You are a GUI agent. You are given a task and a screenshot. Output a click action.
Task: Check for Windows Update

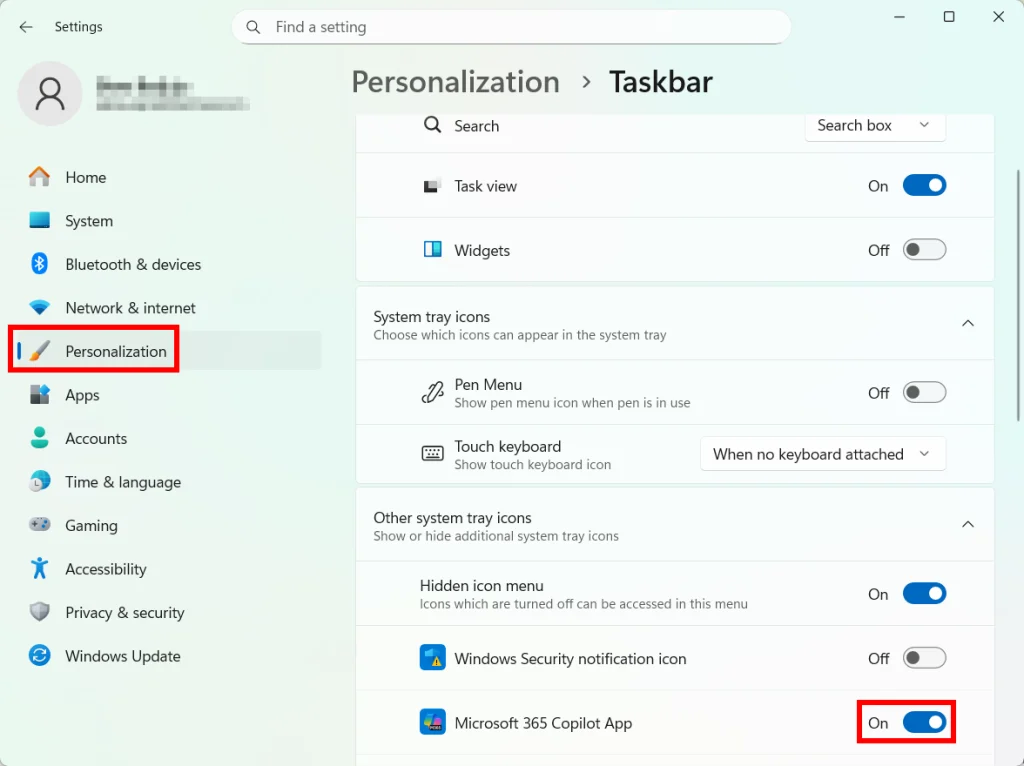(x=122, y=656)
